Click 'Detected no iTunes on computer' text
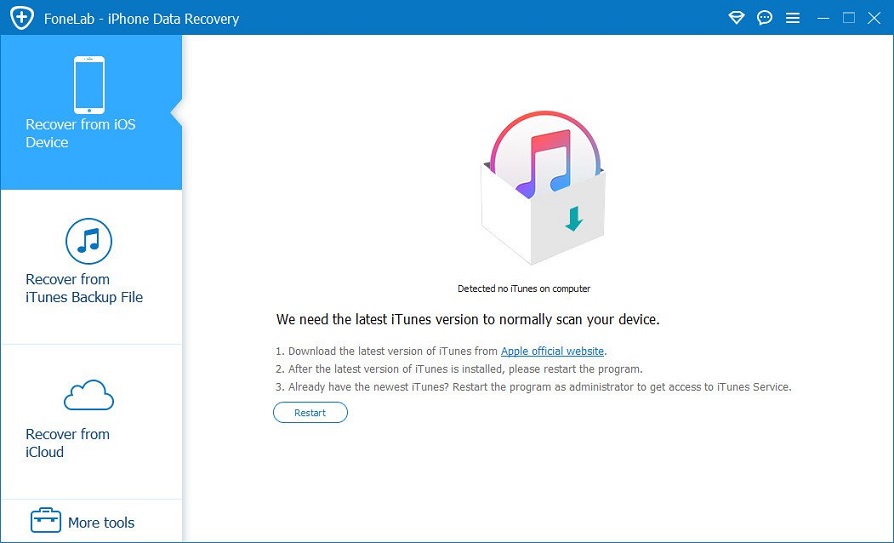This screenshot has width=894, height=543. tap(524, 289)
